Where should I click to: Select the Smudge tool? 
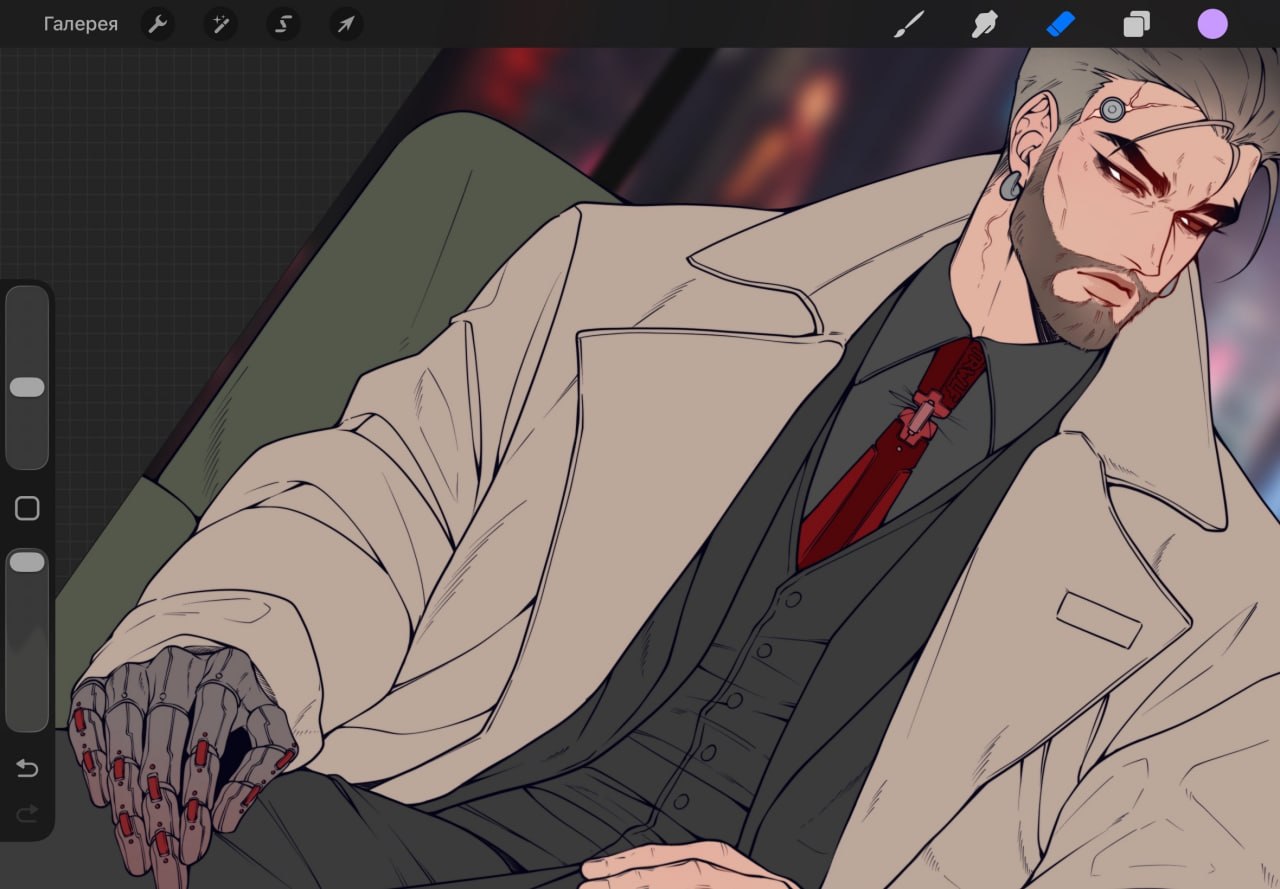(x=985, y=24)
